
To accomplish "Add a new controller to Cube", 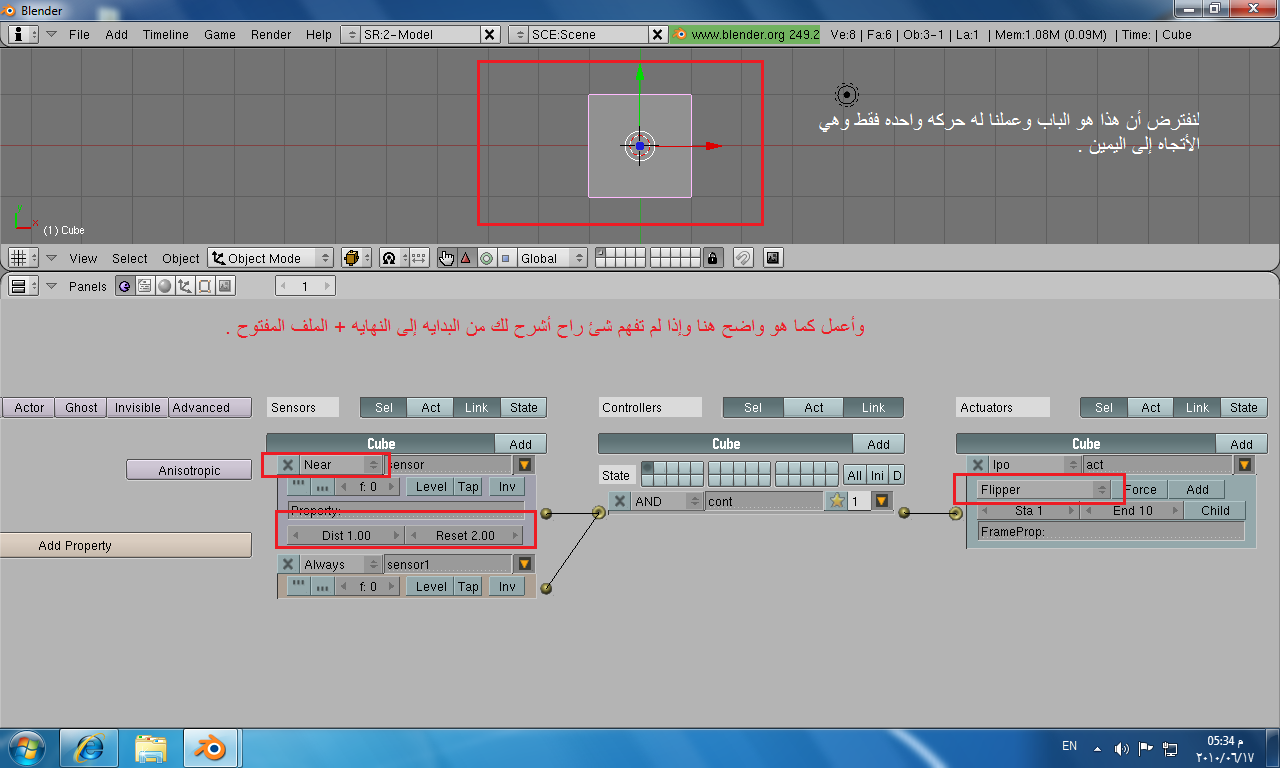I will (878, 444).
